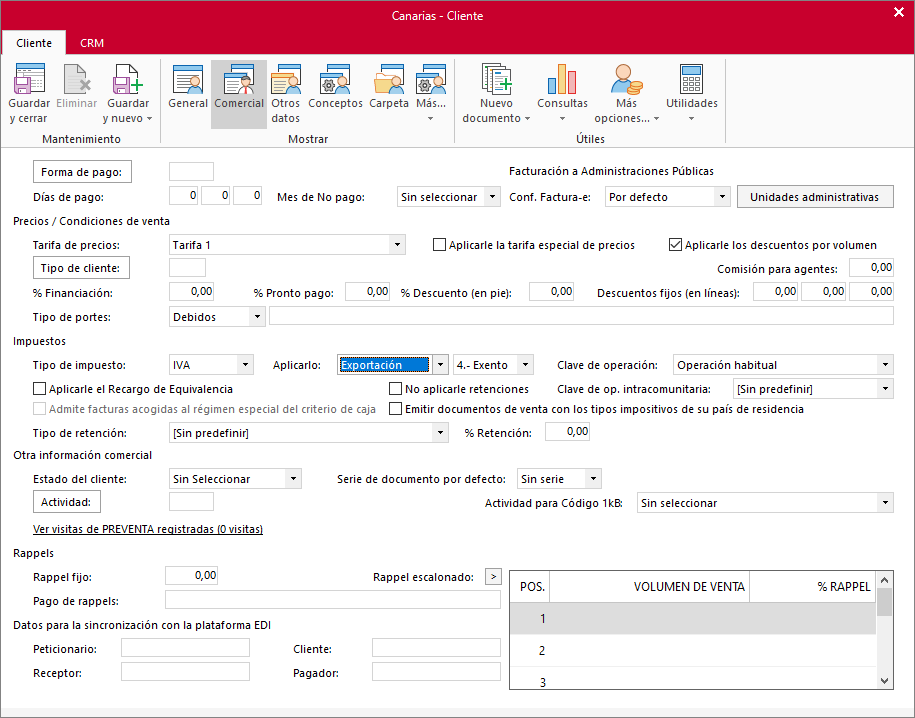Click the Rappel fijo input field
The image size is (915, 718).
pos(191,575)
